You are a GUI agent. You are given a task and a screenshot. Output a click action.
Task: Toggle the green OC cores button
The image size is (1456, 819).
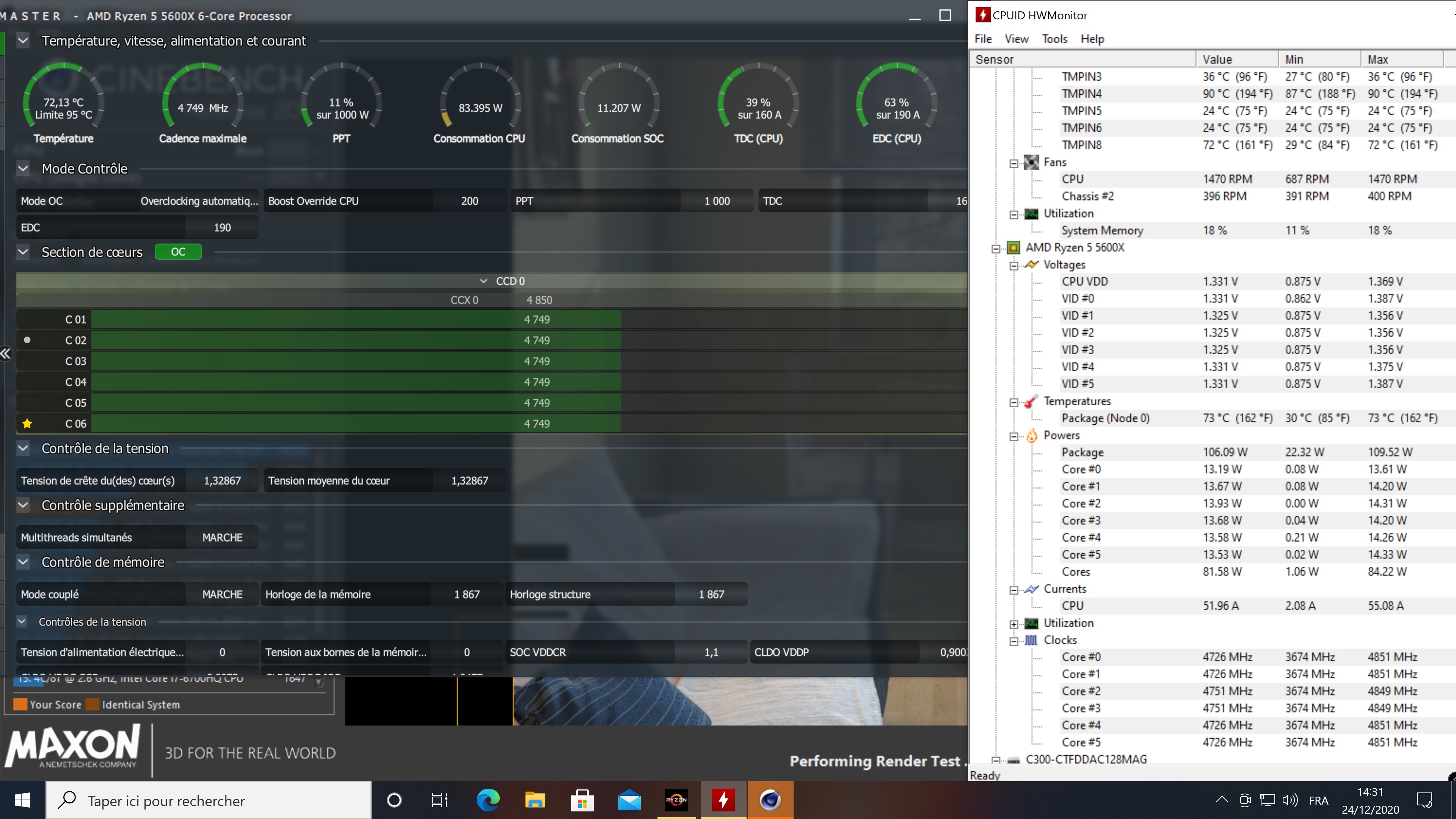(178, 252)
